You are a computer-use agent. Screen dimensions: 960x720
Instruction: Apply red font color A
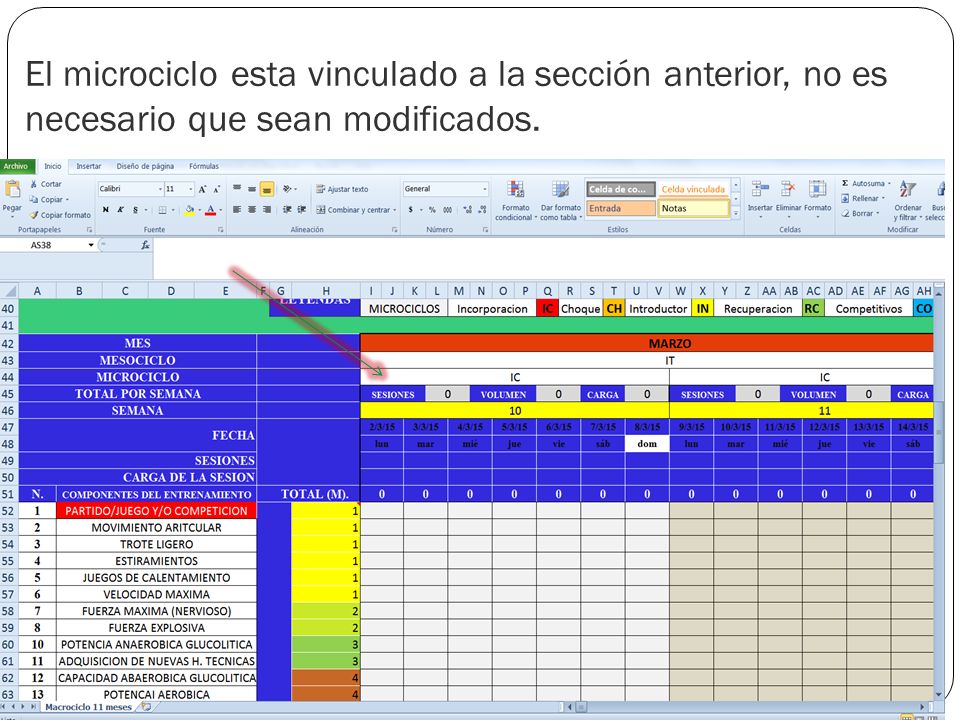pos(211,210)
